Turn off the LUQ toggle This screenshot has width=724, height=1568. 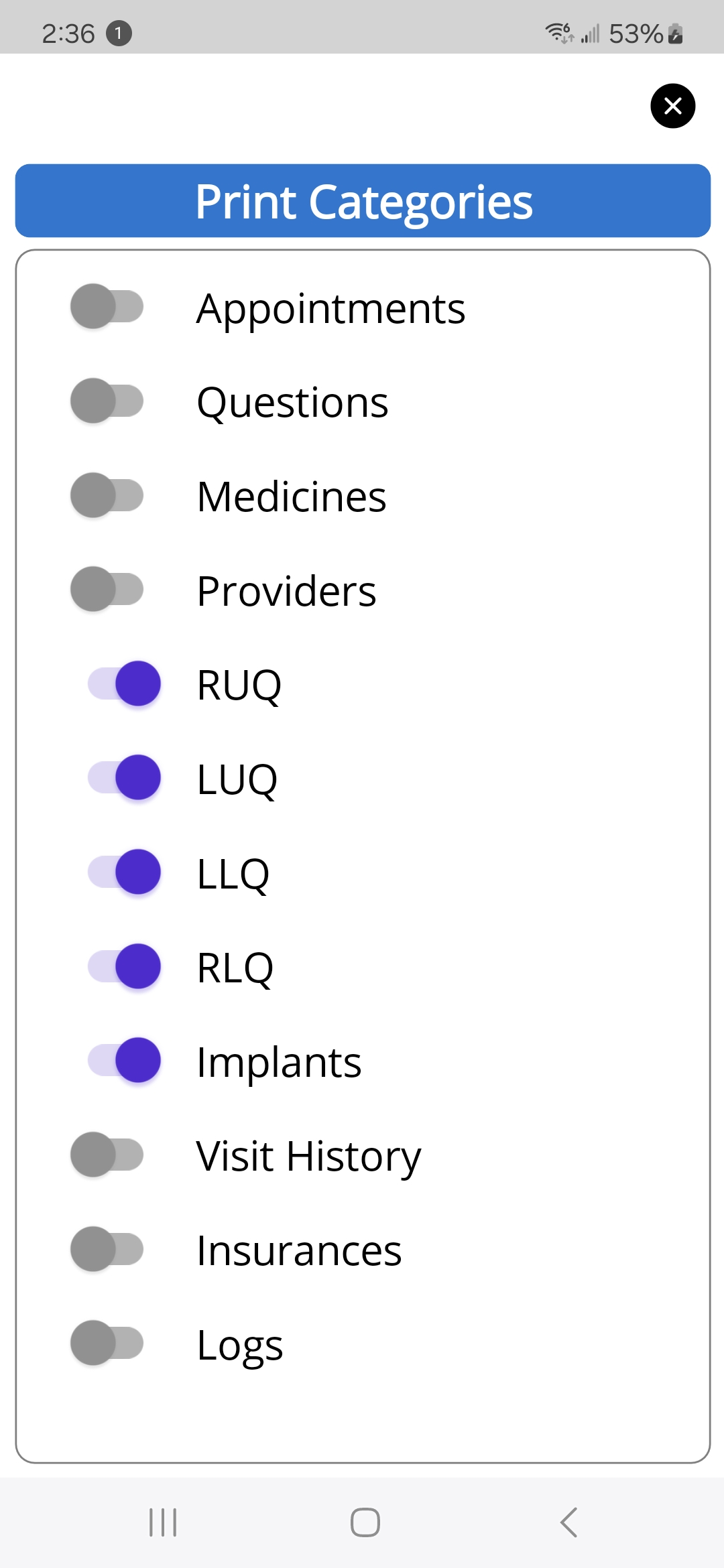tap(125, 777)
